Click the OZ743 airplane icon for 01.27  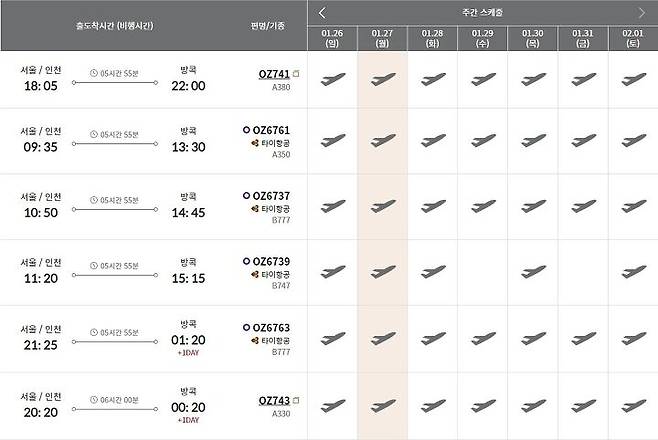382,404
